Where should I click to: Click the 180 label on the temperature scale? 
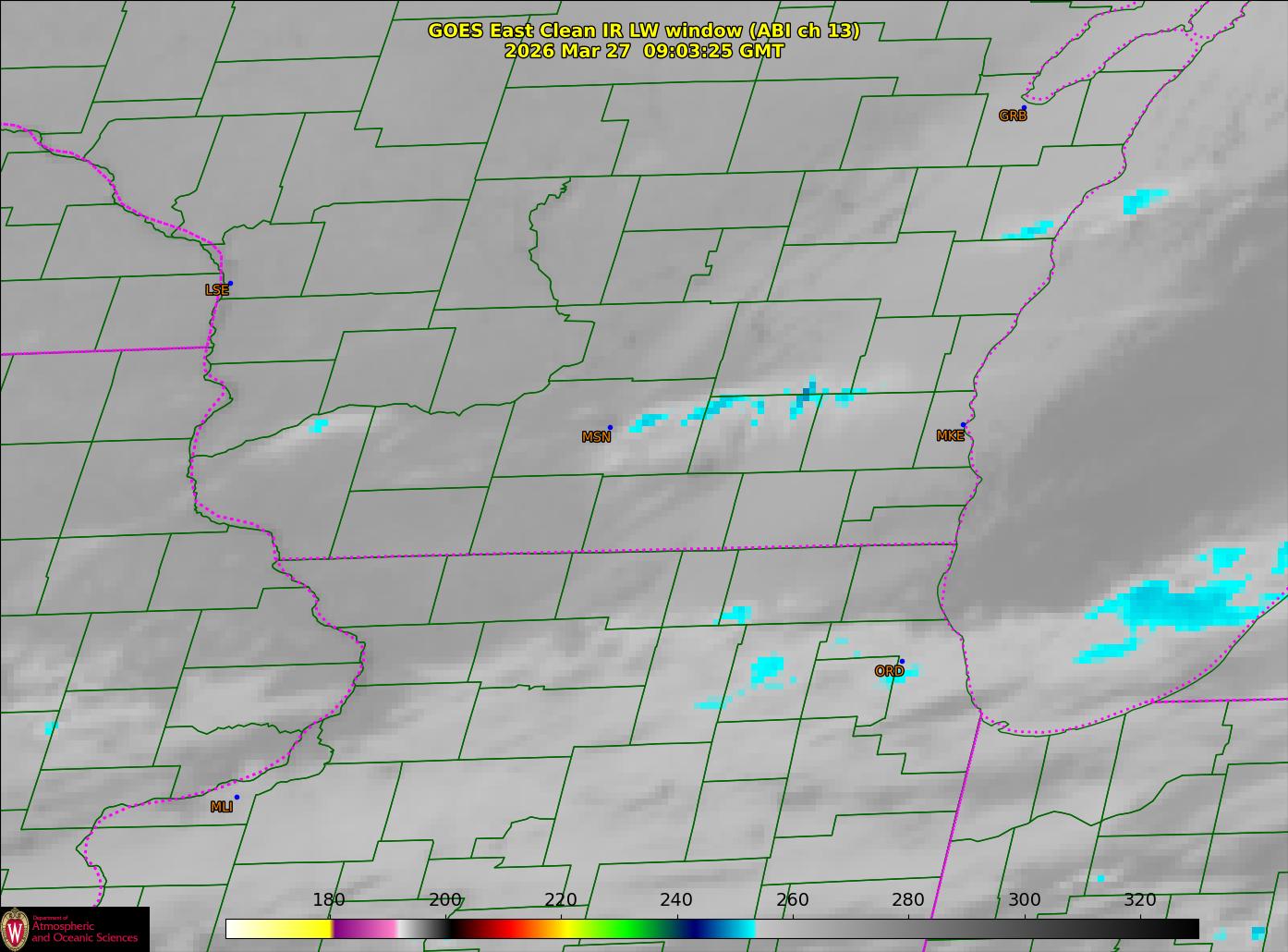328,900
